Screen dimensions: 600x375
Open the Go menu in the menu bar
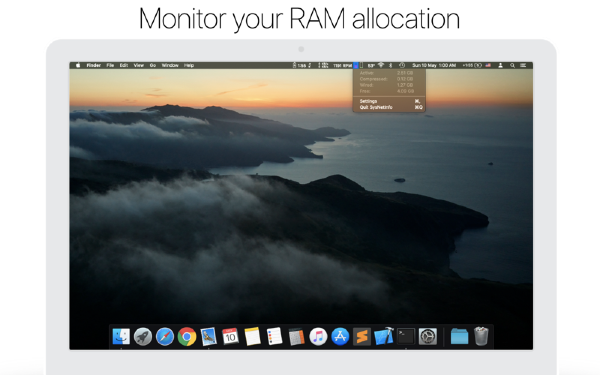[153, 65]
